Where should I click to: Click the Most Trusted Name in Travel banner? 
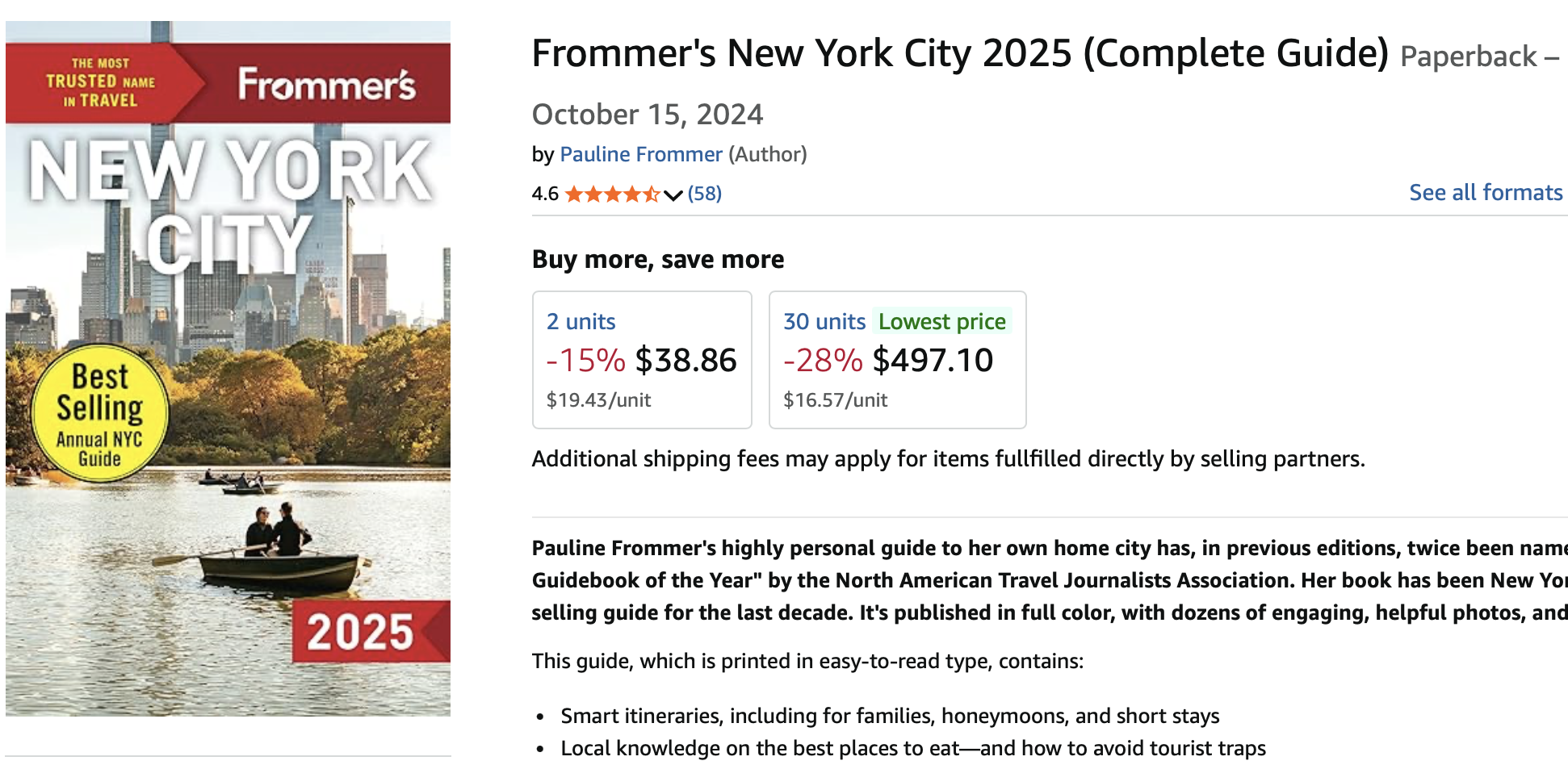click(100, 82)
